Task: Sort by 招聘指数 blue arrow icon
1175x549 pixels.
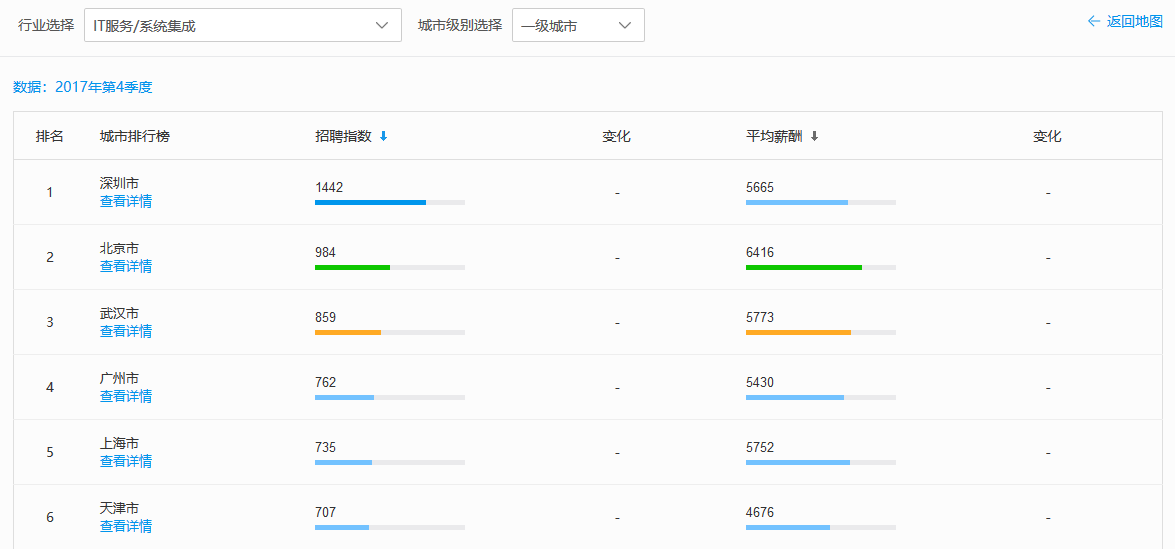Action: (384, 136)
